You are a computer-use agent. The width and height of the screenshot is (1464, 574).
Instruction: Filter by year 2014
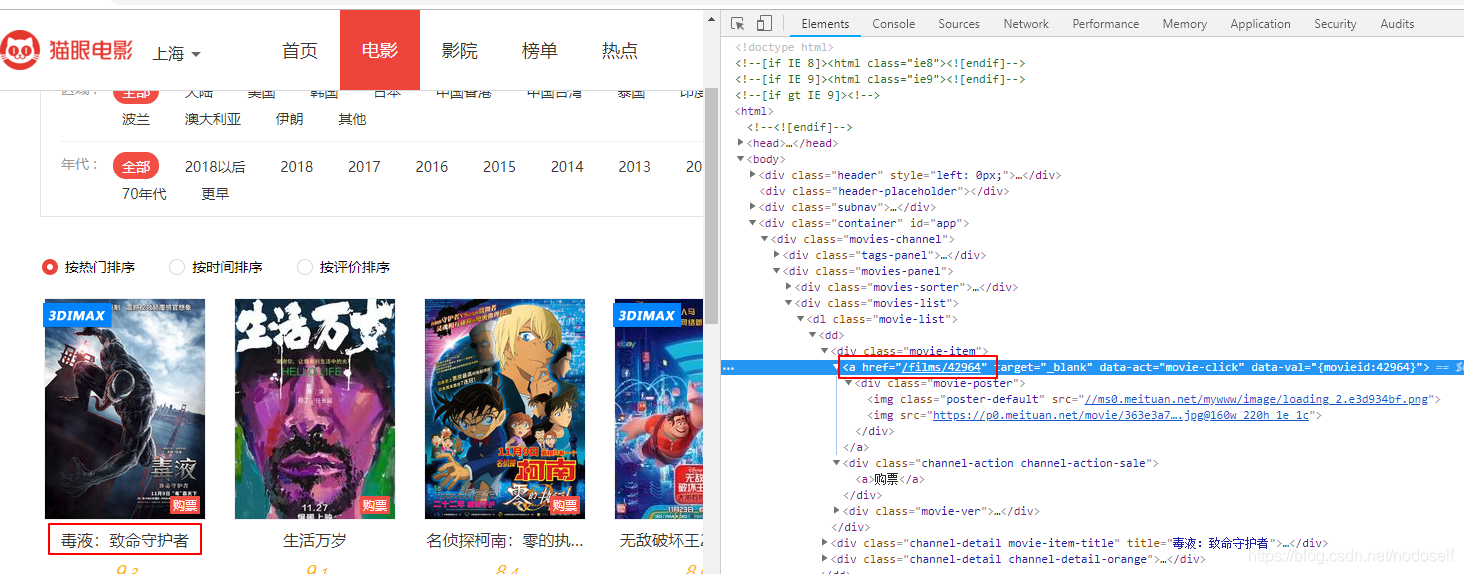(567, 167)
